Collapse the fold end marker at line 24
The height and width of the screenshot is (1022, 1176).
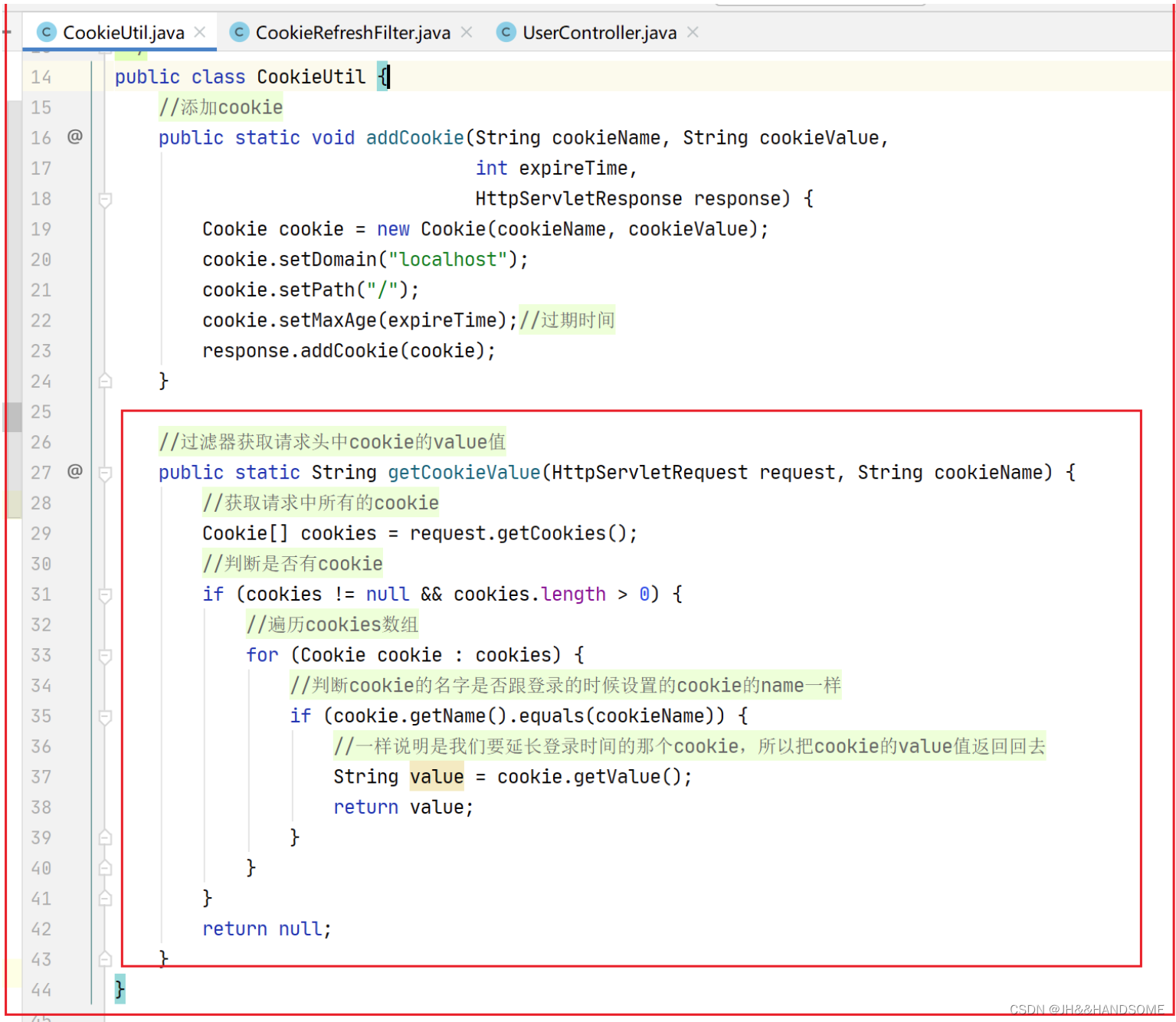[106, 381]
